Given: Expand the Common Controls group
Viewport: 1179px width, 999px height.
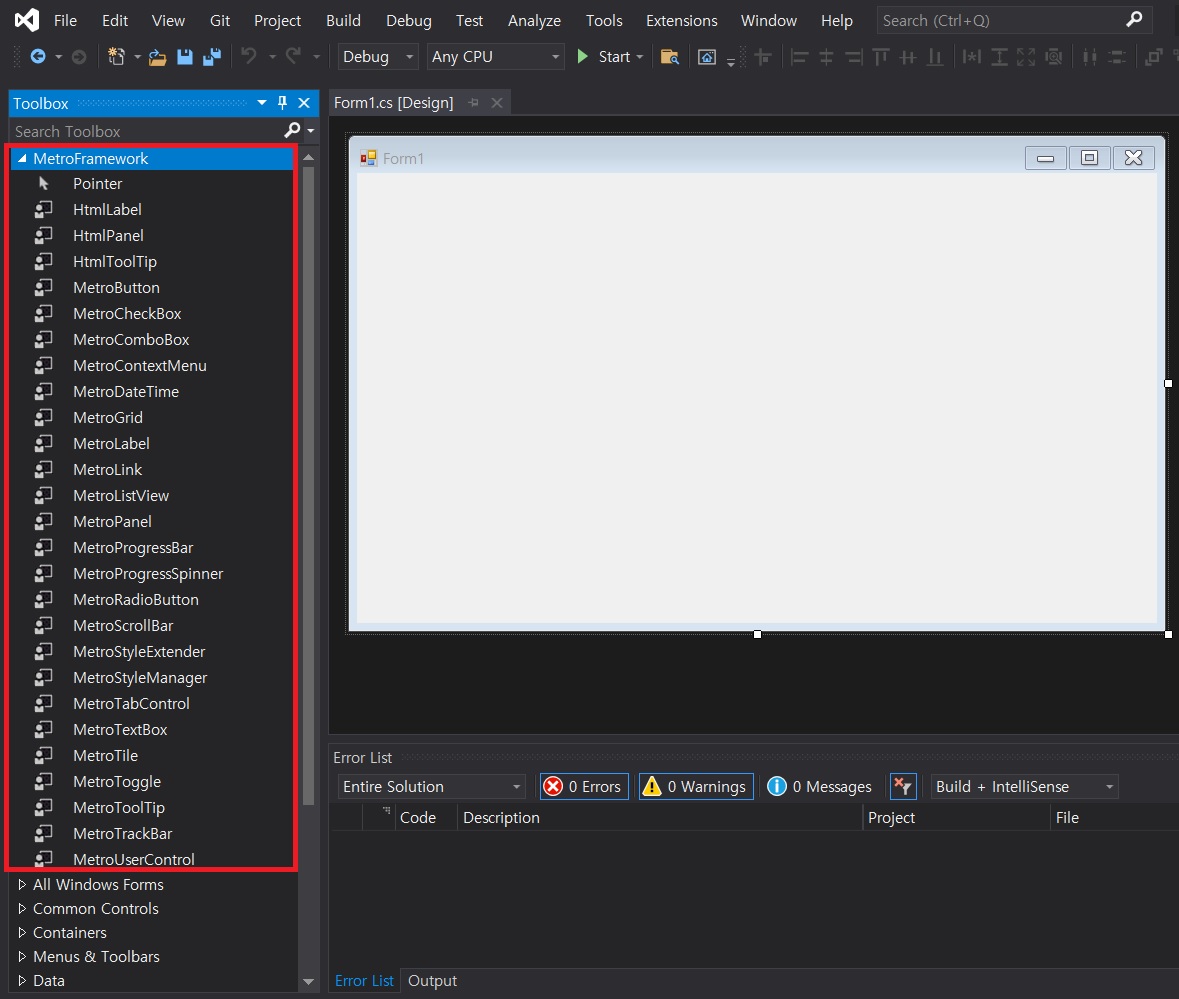Looking at the screenshot, I should click(22, 909).
